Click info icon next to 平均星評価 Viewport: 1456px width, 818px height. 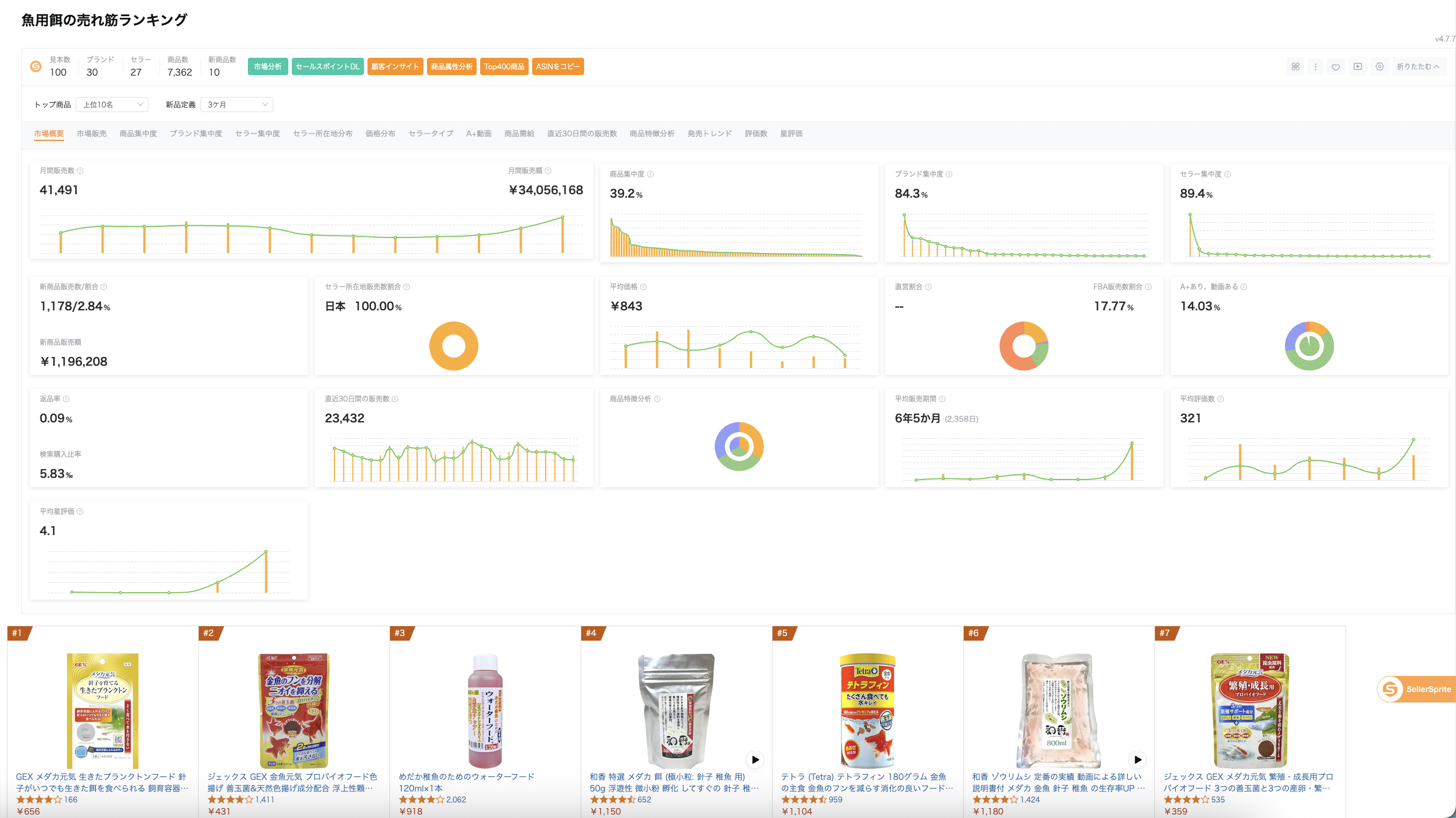pos(80,511)
